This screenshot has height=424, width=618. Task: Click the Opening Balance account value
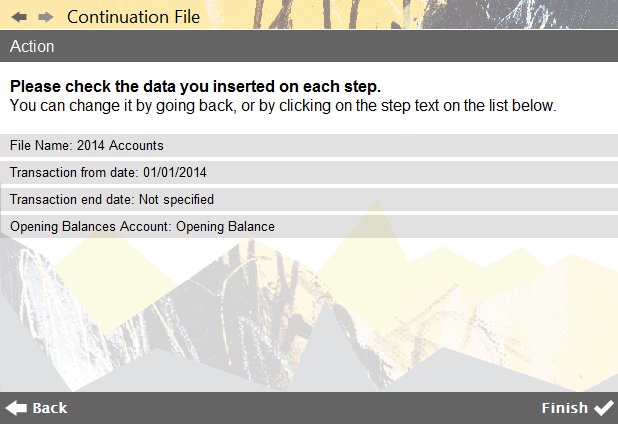click(225, 227)
